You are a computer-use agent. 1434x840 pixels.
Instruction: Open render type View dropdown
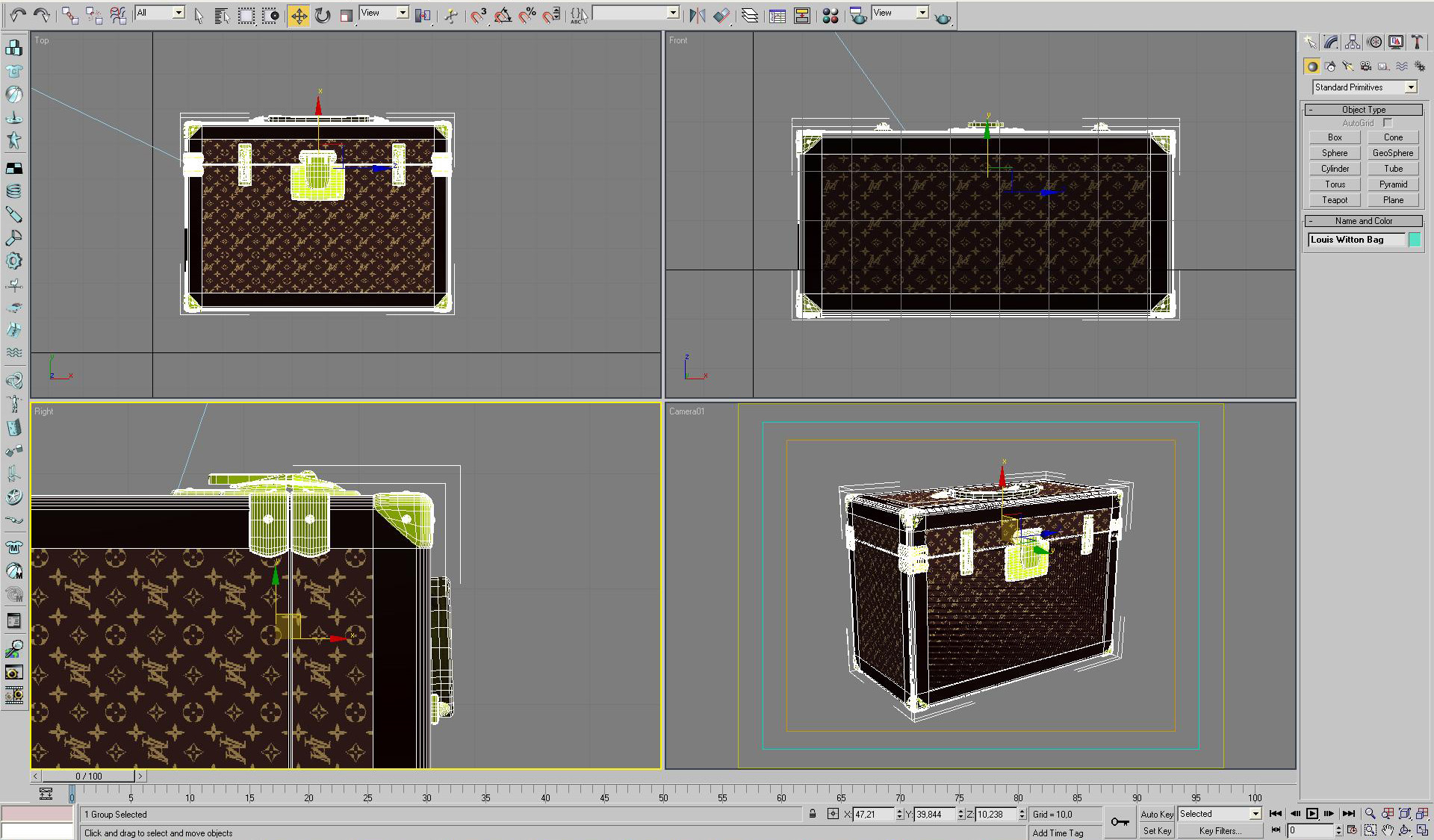[922, 13]
